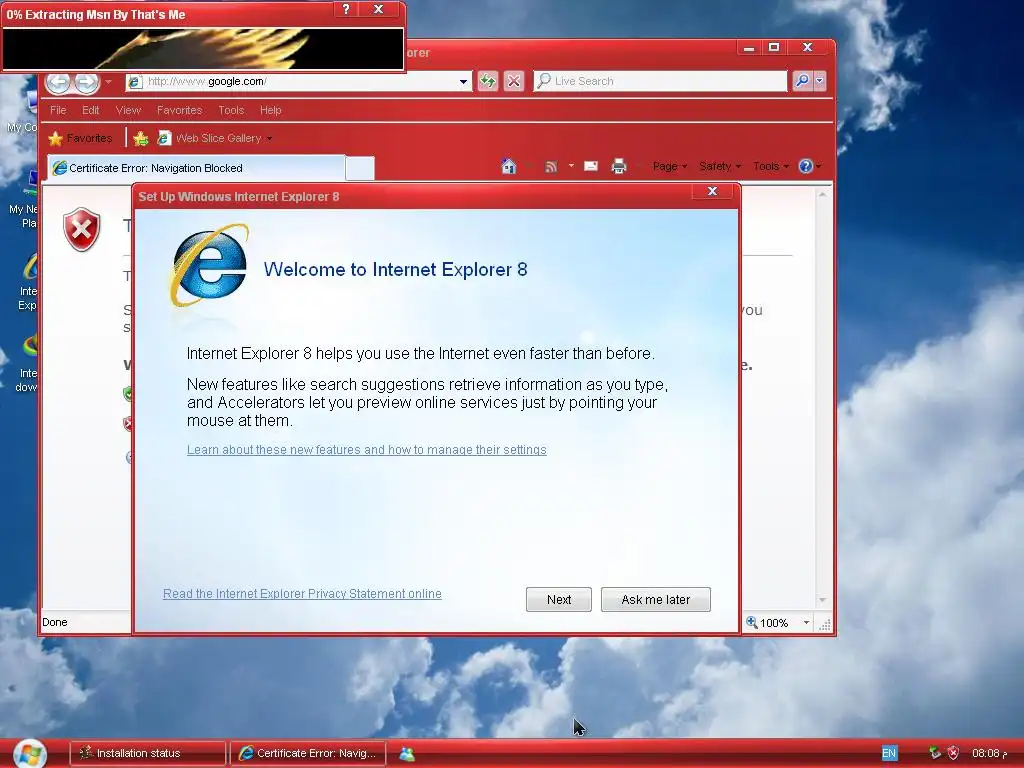Open a new blank tab

(360, 168)
